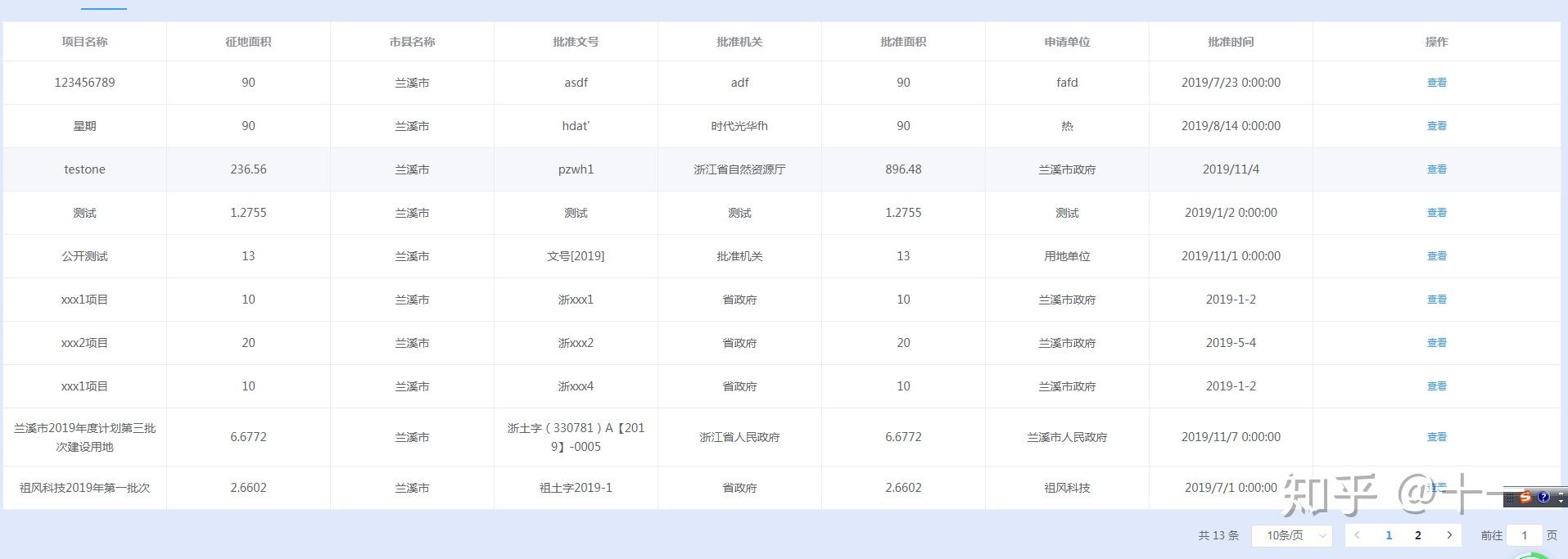
Task: Click the hdat' approval number cell
Action: pyautogui.click(x=576, y=126)
